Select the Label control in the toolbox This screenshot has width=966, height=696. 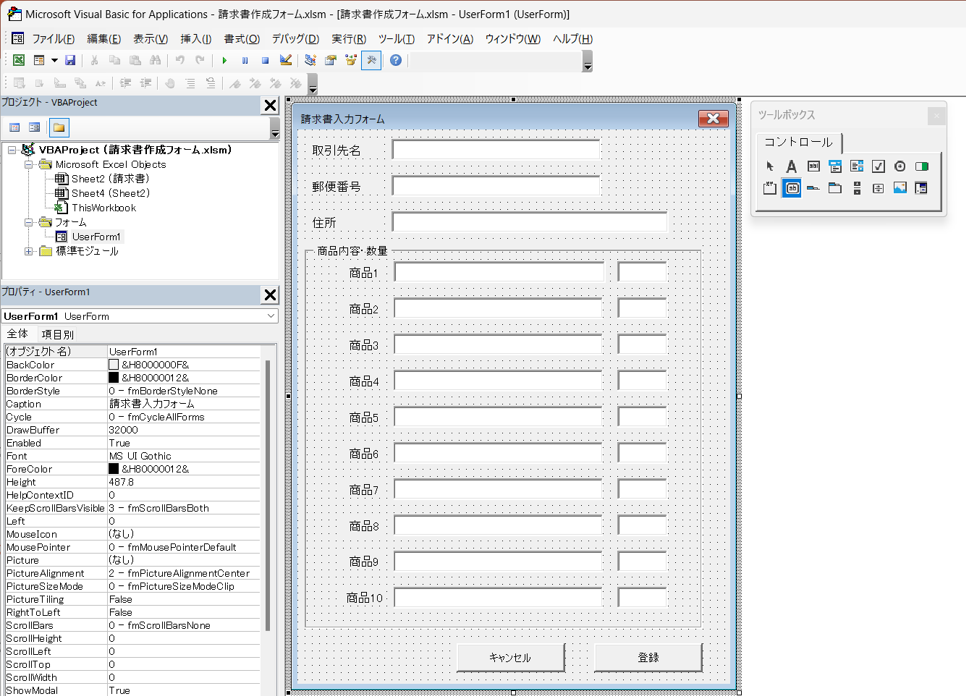(791, 166)
